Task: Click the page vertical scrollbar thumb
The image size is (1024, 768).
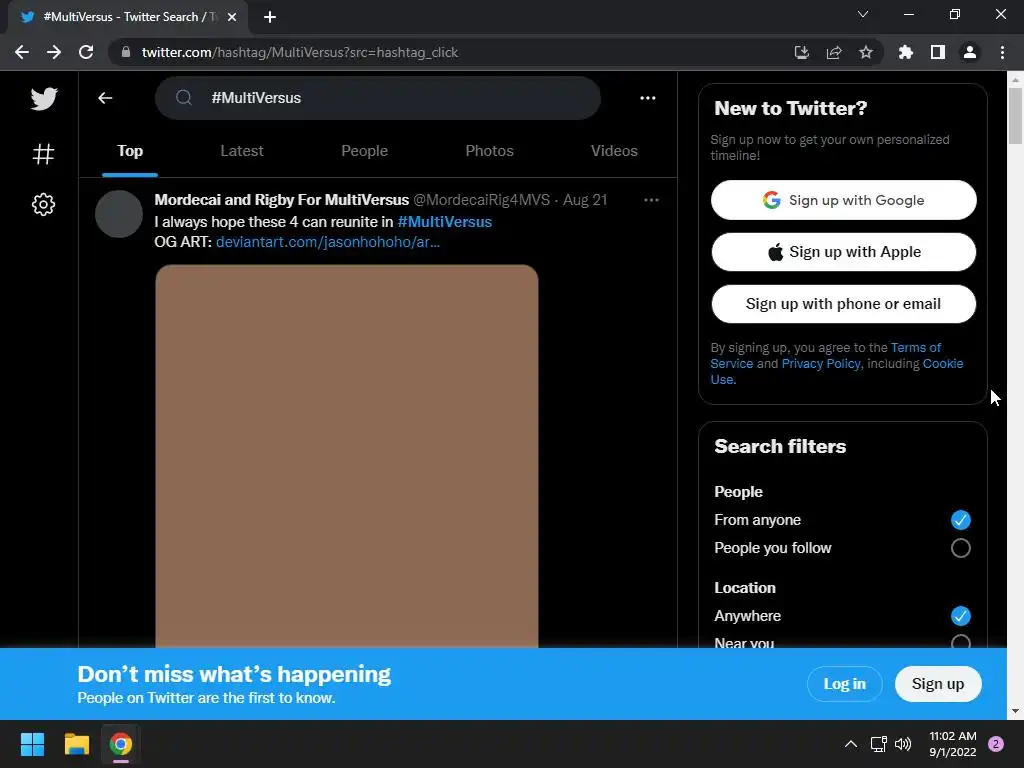Action: coord(1015,115)
